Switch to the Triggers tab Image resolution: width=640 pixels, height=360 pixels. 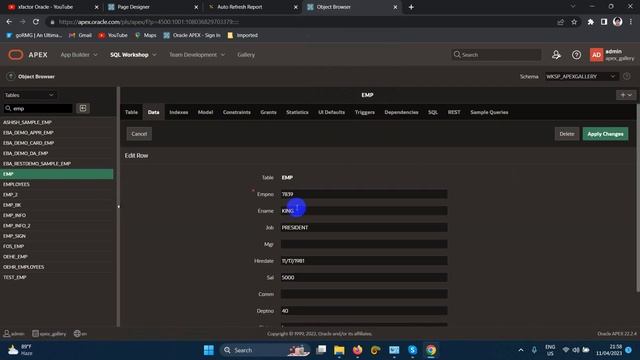coord(364,112)
